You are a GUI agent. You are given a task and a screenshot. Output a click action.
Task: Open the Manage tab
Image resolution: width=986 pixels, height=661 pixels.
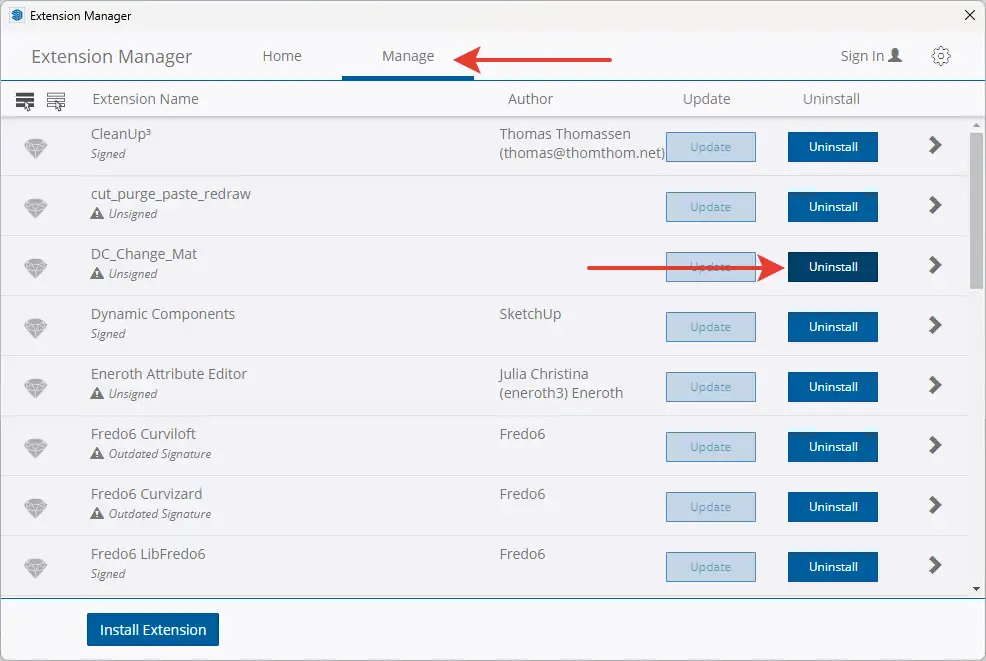(x=408, y=56)
